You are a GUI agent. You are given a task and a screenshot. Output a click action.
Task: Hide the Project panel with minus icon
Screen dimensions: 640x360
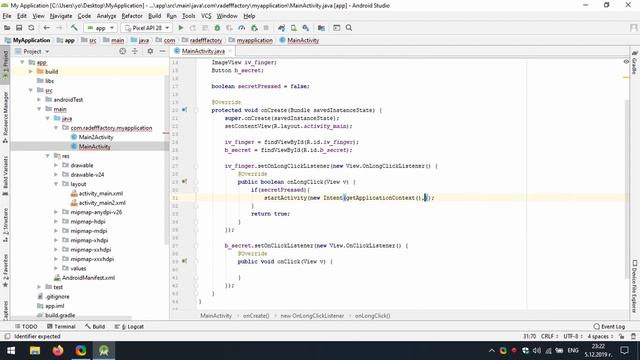click(162, 51)
